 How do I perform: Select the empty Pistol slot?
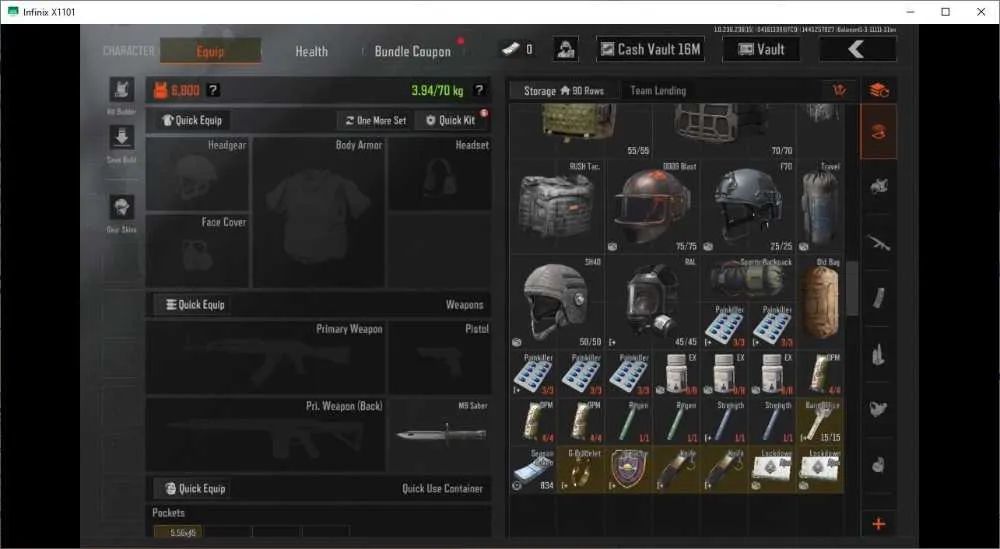(x=440, y=358)
